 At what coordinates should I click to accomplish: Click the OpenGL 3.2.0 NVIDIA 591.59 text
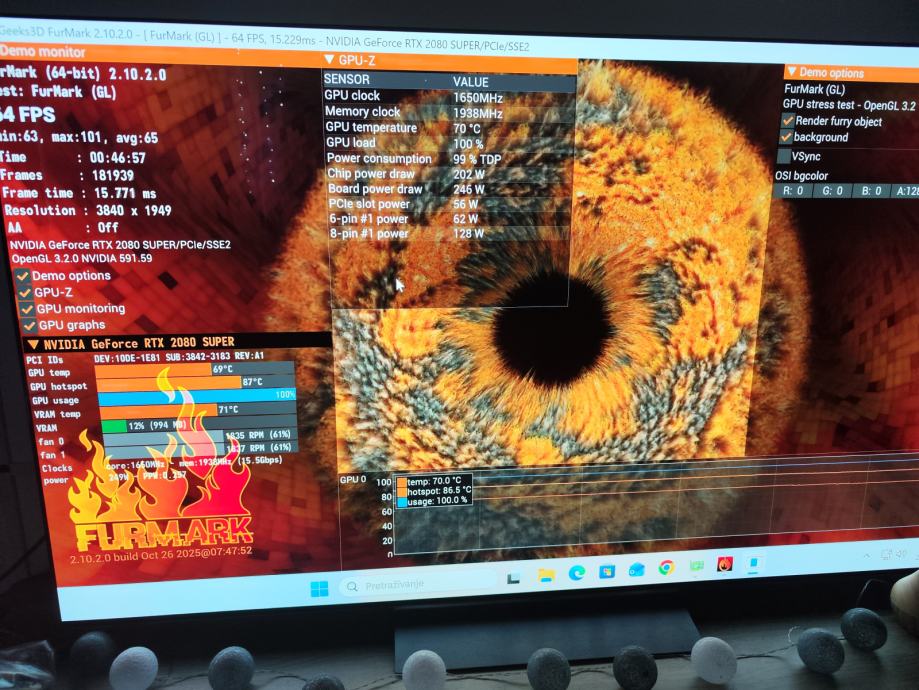click(x=82, y=258)
